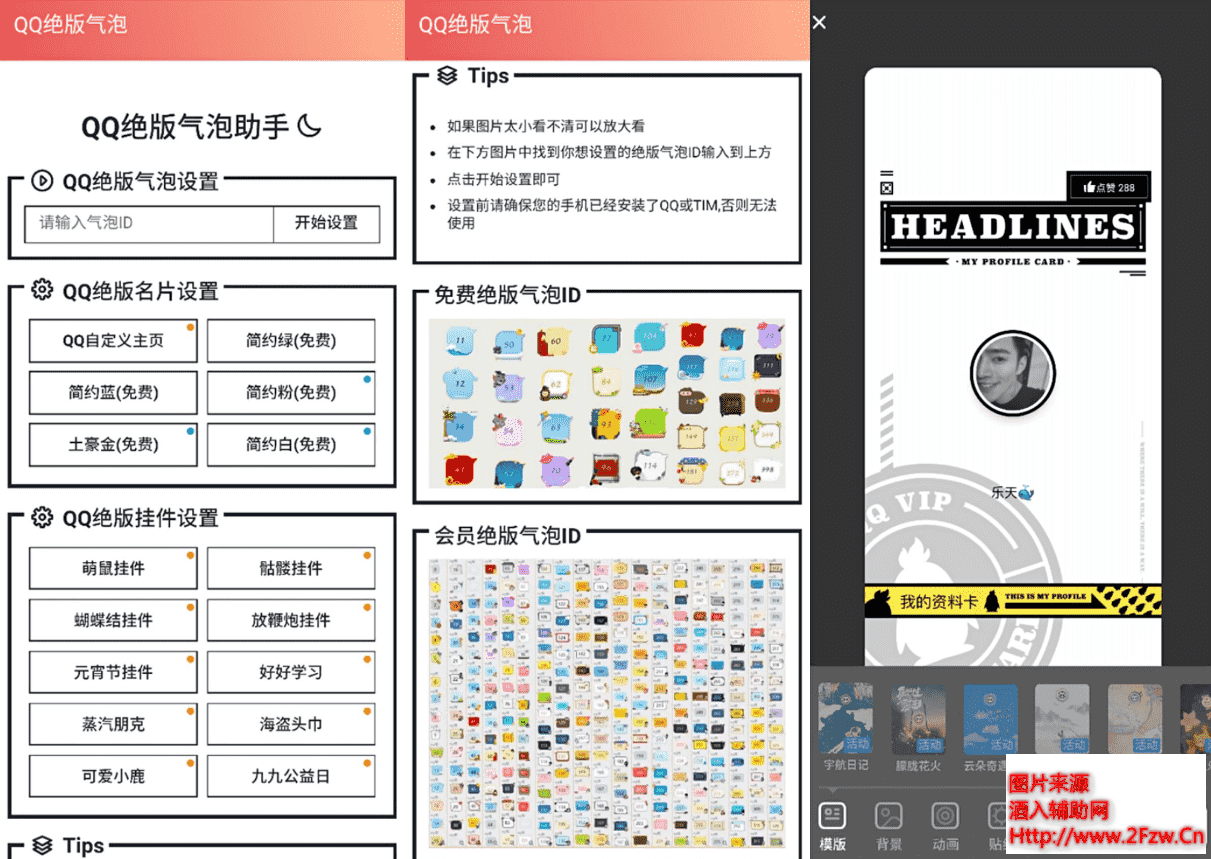Viewport: 1211px width, 859px height.
Task: Select the tan template thumbnail with circular avatar
Action: 1135,719
